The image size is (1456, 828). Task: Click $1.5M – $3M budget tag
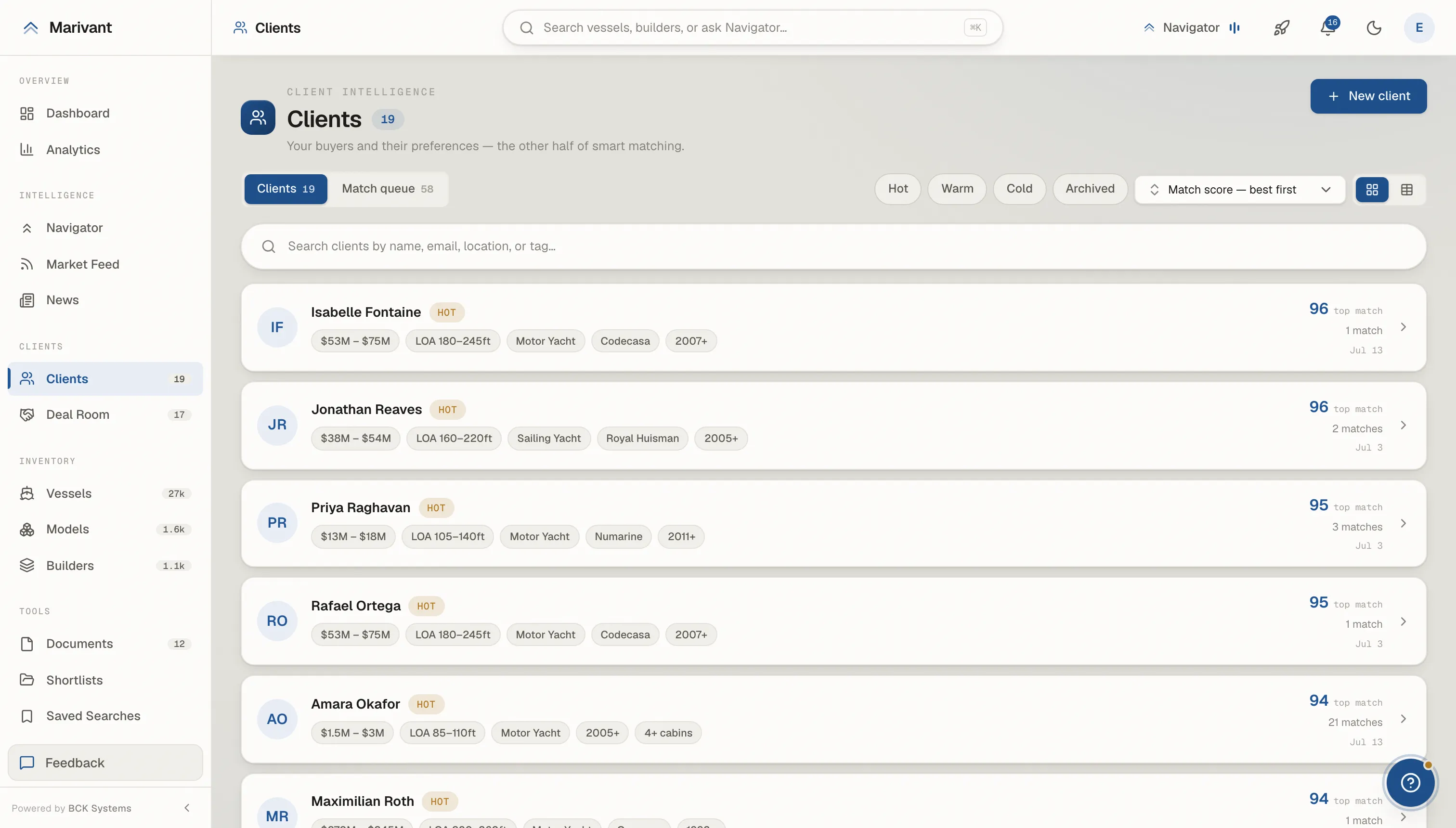click(x=352, y=733)
